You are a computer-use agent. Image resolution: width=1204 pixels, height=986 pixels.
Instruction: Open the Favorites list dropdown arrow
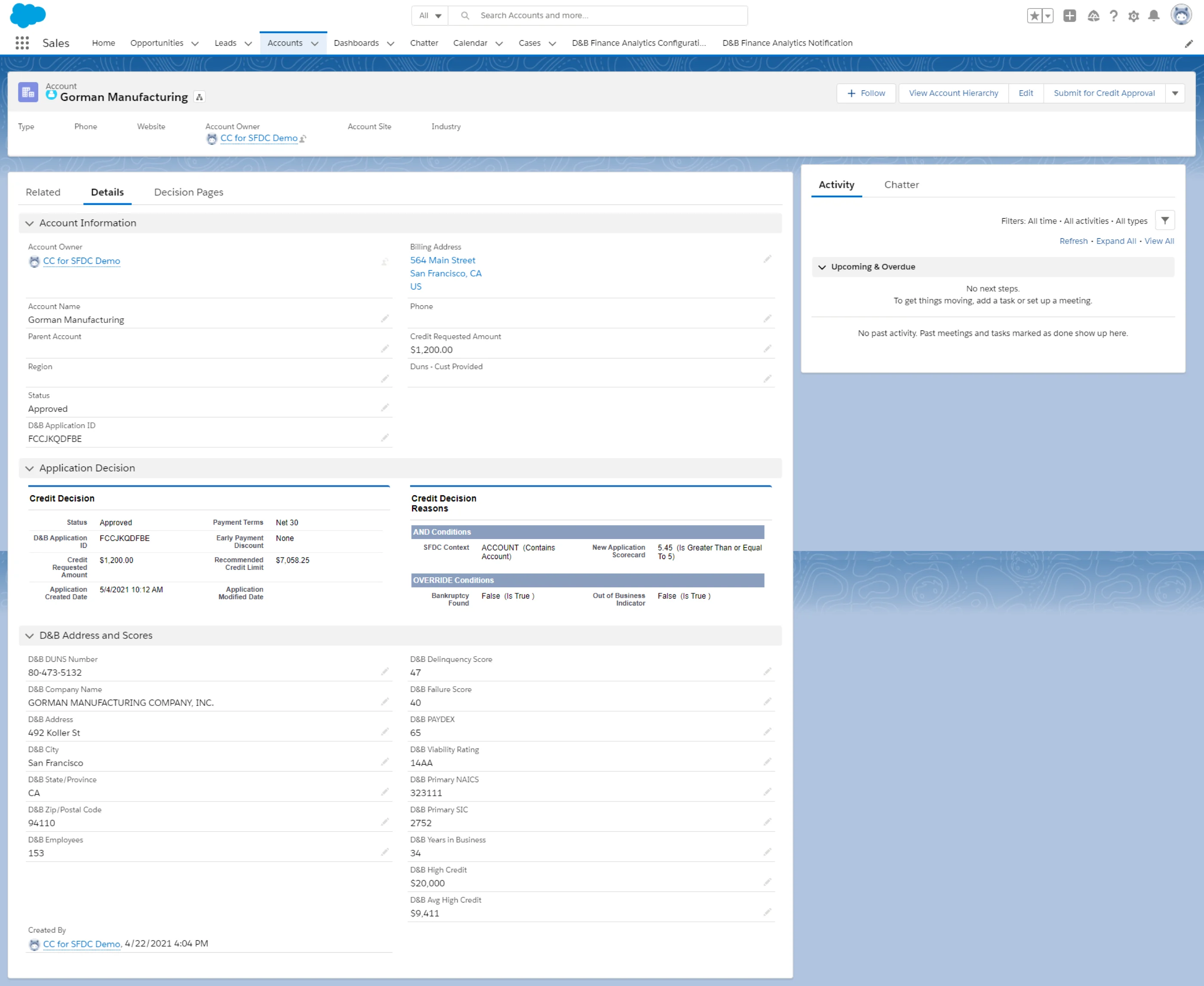tap(1048, 16)
